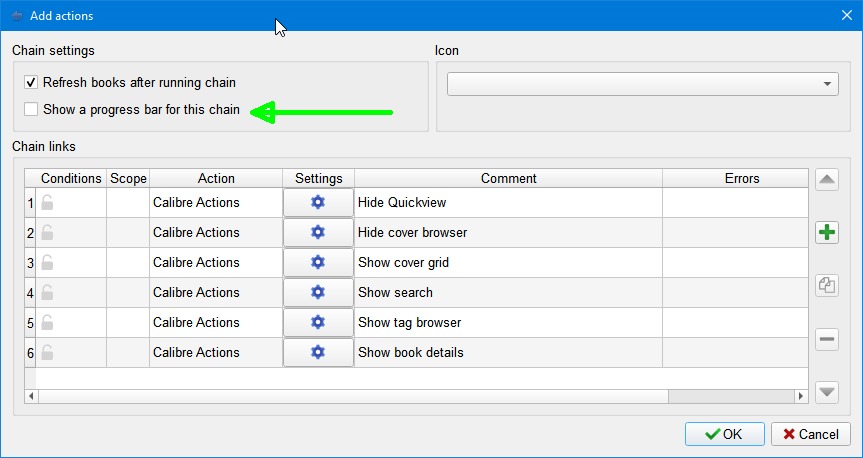Click the minus remove-link icon
The width and height of the screenshot is (863, 458).
(827, 339)
